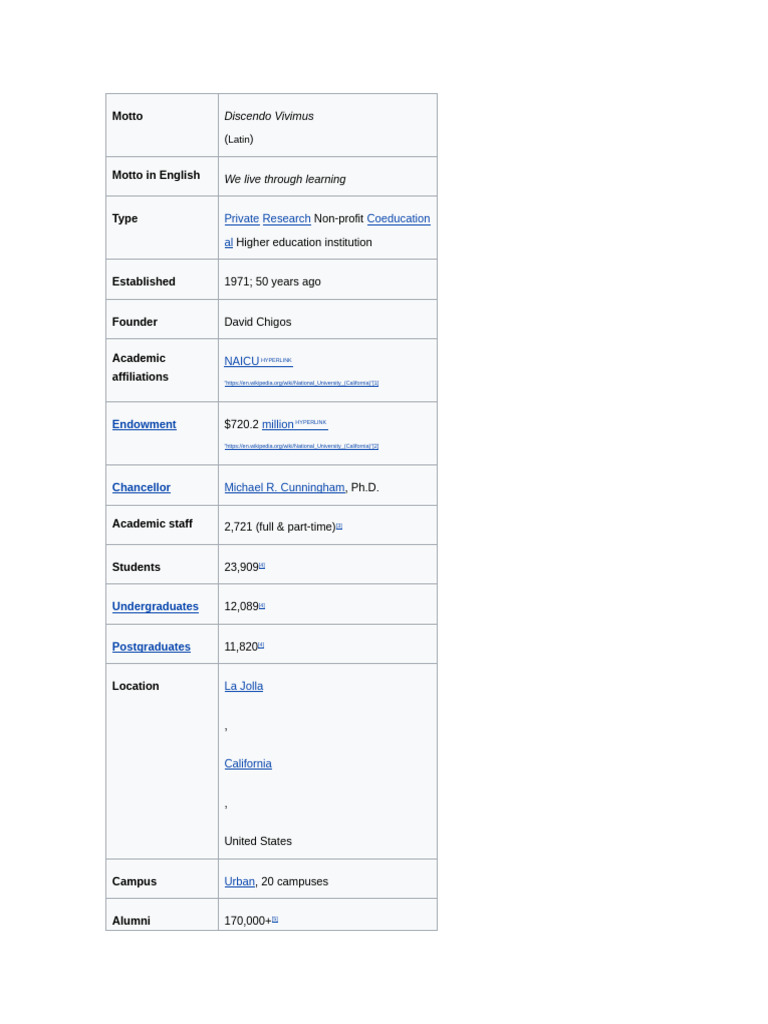This screenshot has height=1024, width=768.
Task: Click the URL below NAICU
Action: click(x=301, y=383)
